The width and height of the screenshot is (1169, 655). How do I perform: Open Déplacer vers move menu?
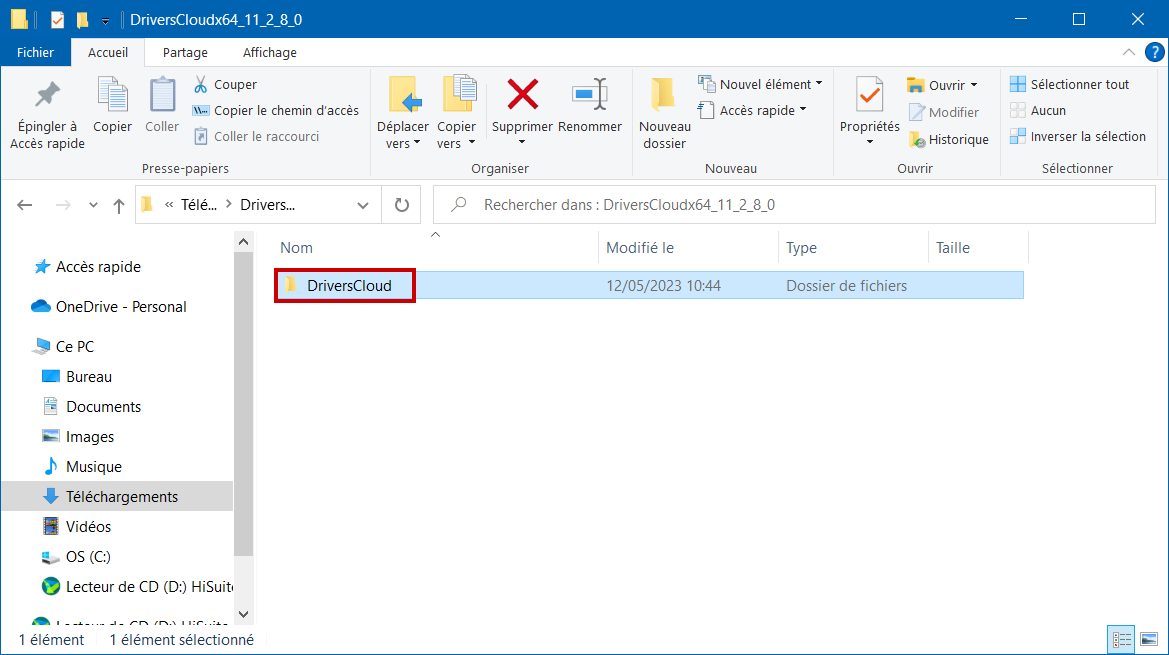403,113
